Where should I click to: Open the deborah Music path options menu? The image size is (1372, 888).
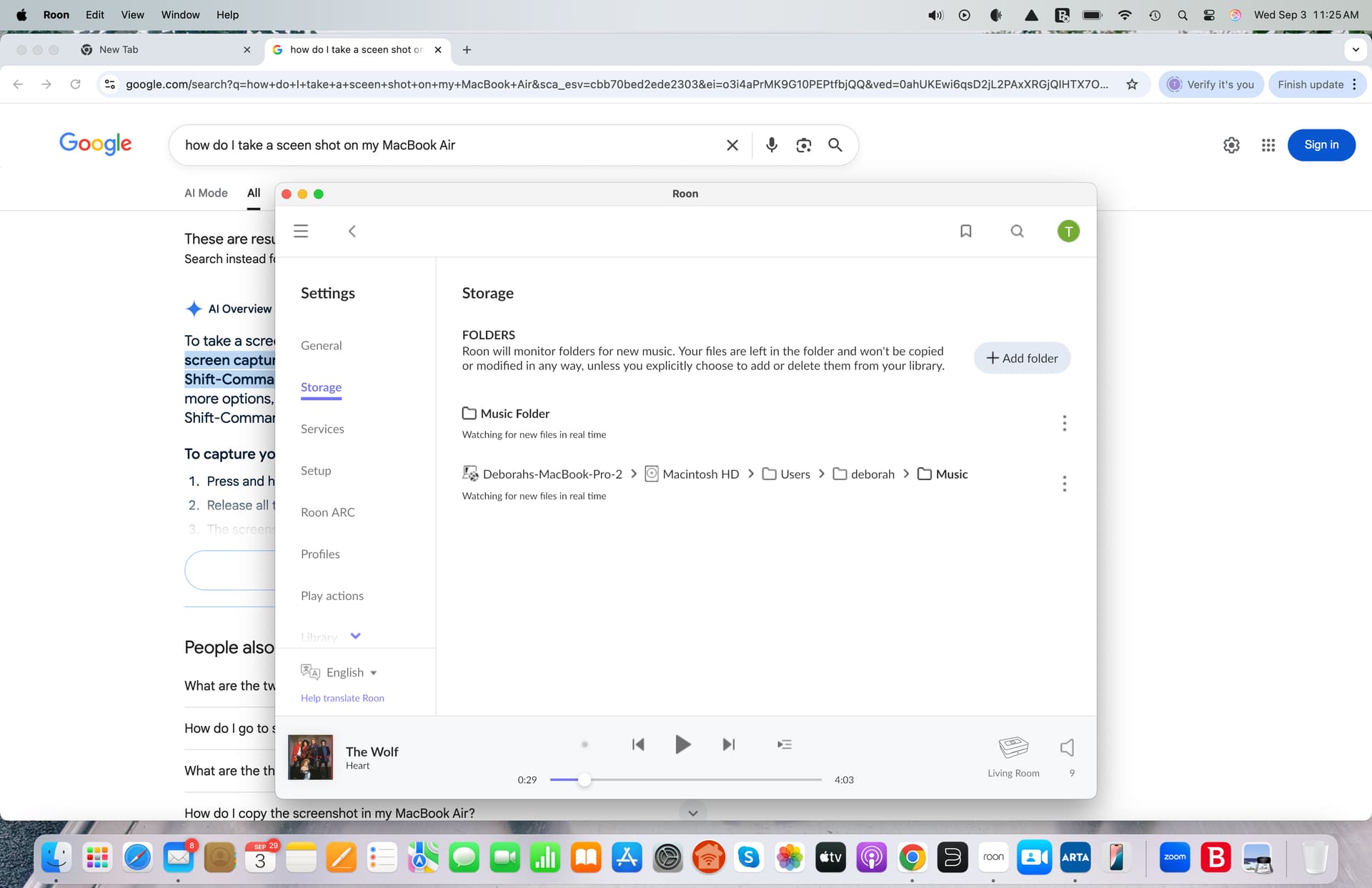point(1064,484)
